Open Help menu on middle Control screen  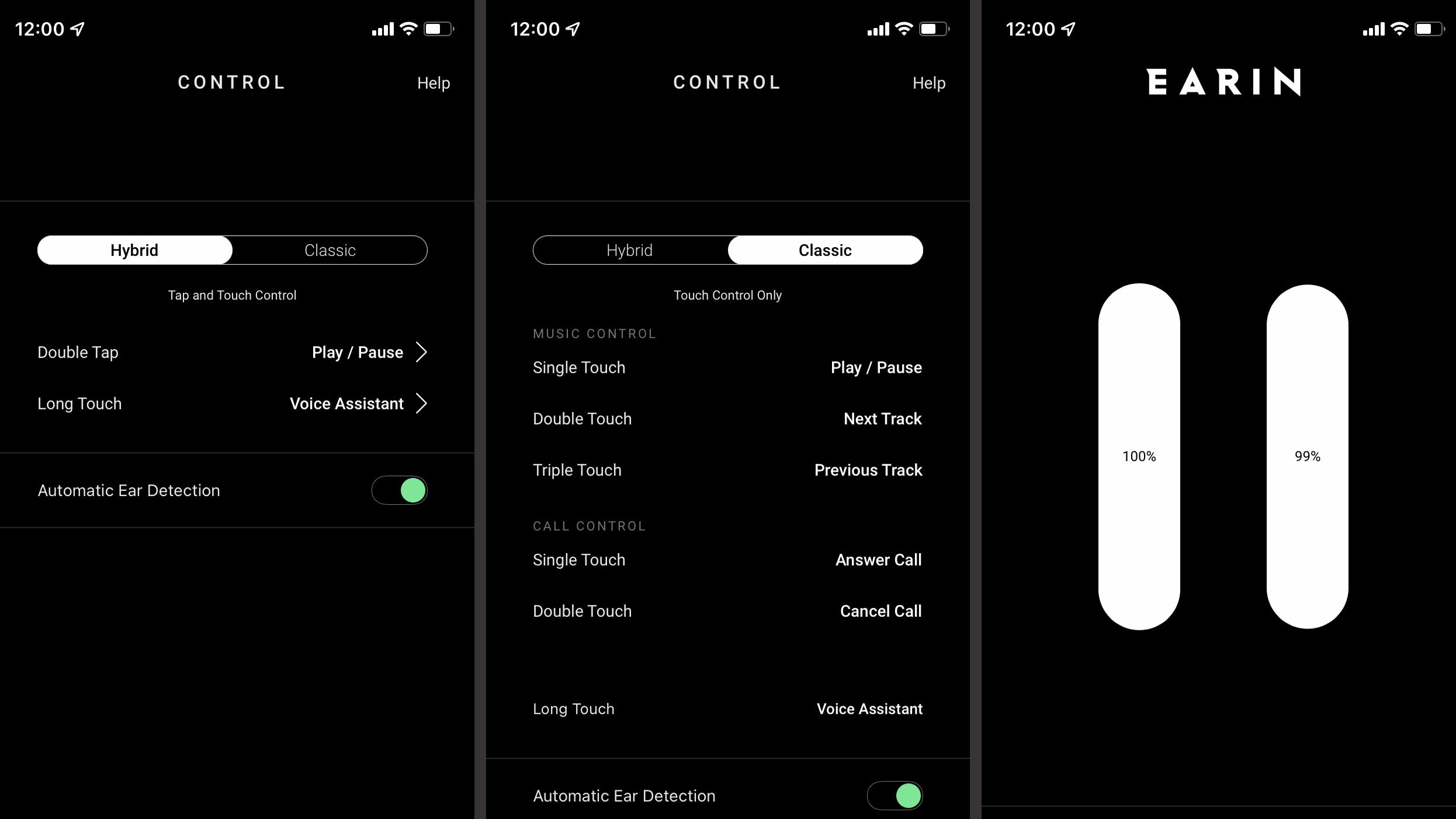(x=928, y=82)
